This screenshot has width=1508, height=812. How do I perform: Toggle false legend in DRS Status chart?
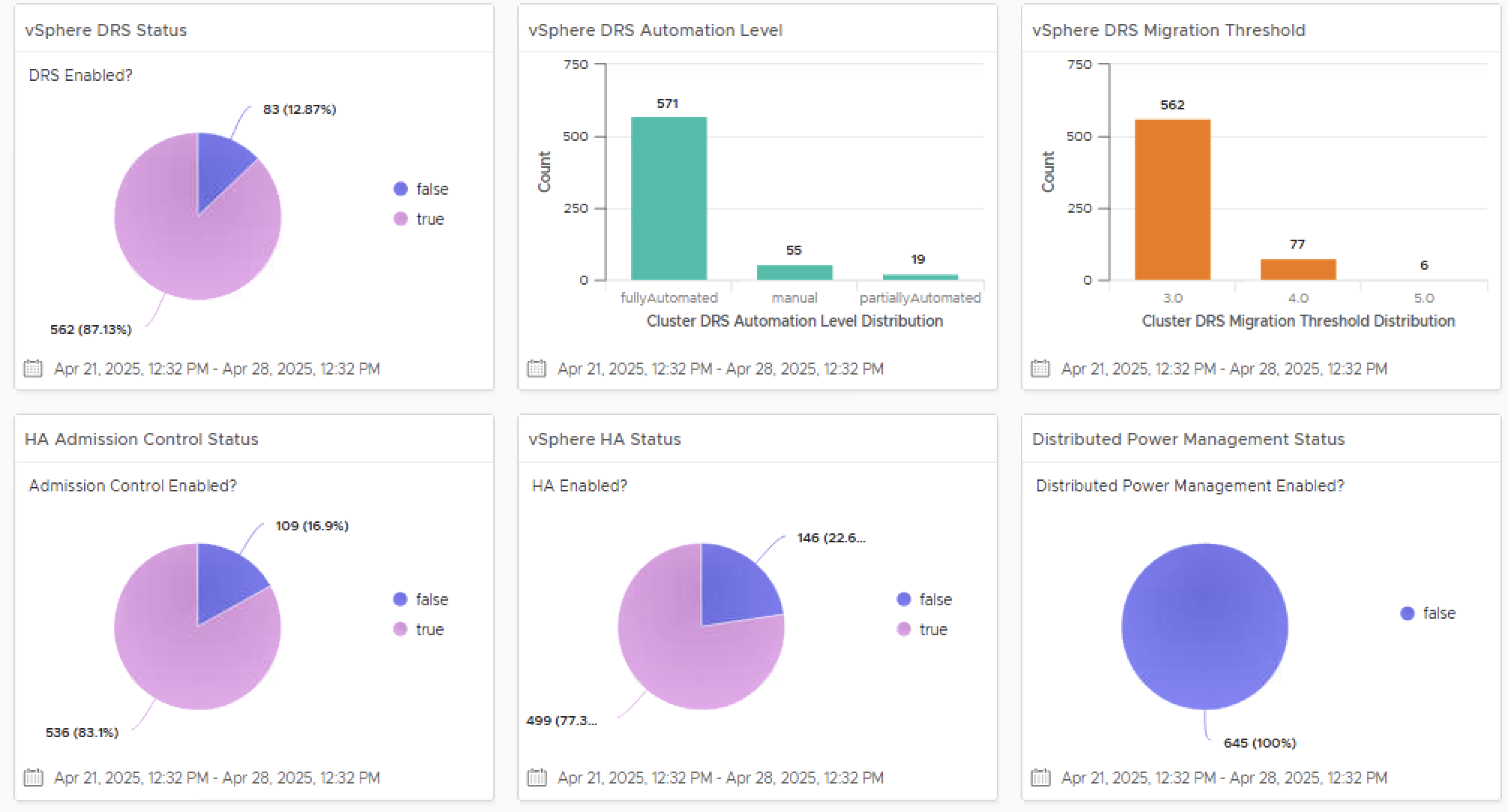(421, 189)
